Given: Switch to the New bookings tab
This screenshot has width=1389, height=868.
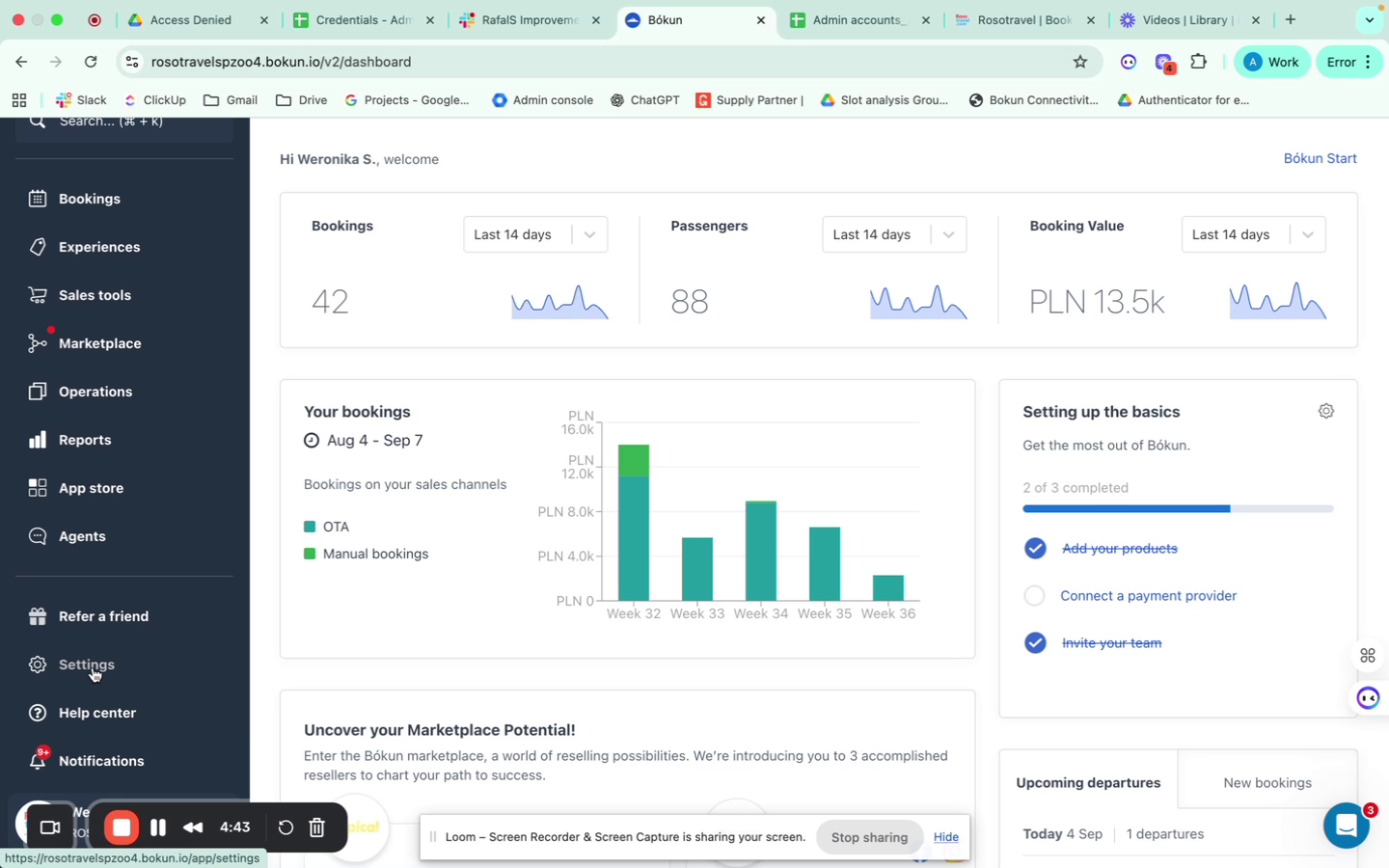Looking at the screenshot, I should pyautogui.click(x=1267, y=783).
